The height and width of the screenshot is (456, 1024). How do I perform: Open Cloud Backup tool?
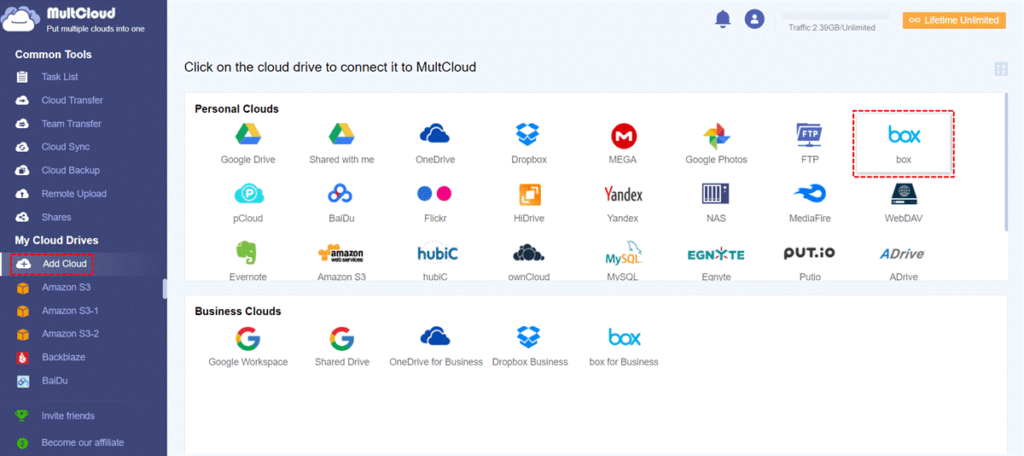[71, 171]
